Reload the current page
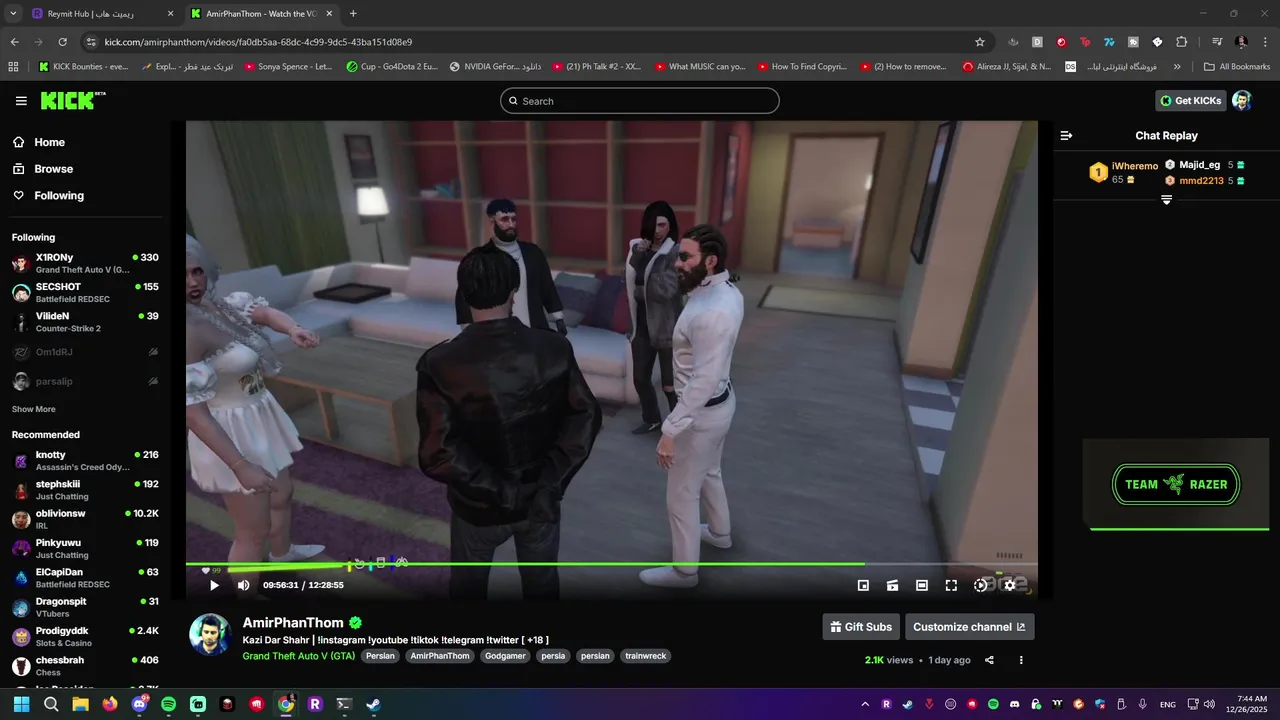The width and height of the screenshot is (1280, 720). point(63,42)
